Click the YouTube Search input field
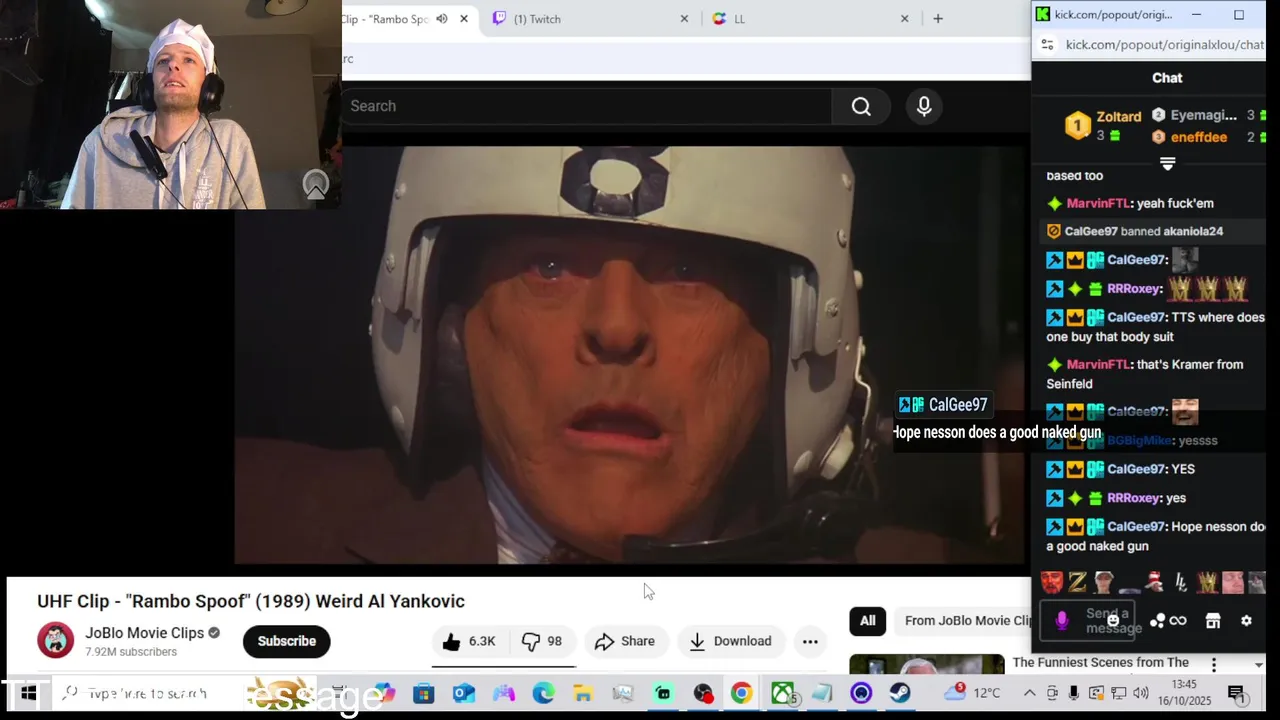This screenshot has height=720, width=1280. [586, 106]
